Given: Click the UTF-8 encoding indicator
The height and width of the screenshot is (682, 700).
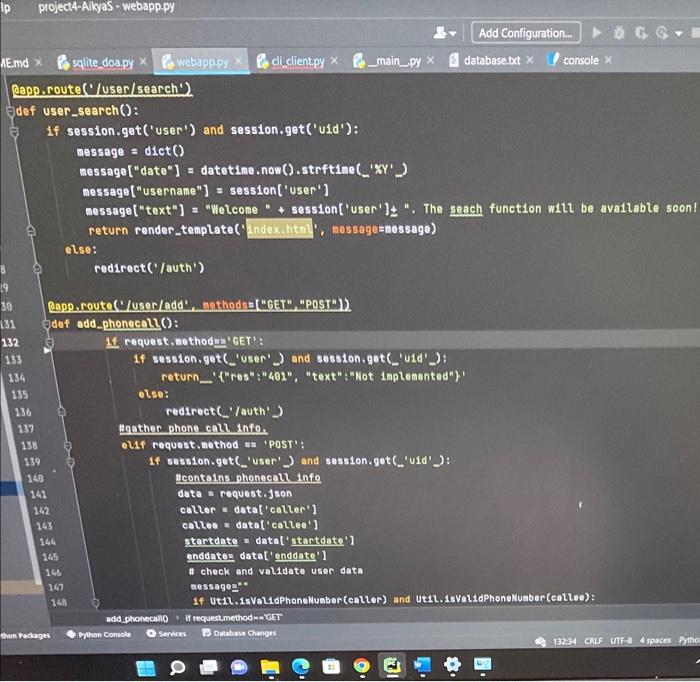Looking at the screenshot, I should click(621, 640).
